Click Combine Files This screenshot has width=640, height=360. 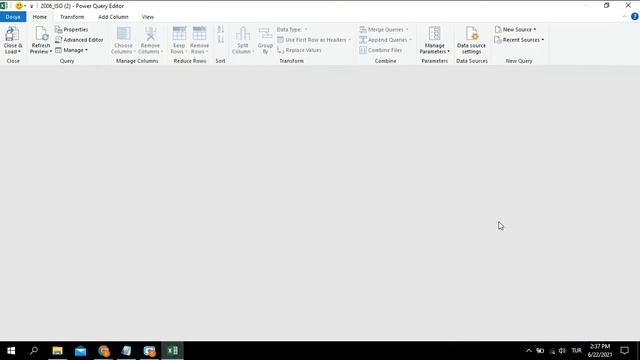click(x=381, y=50)
